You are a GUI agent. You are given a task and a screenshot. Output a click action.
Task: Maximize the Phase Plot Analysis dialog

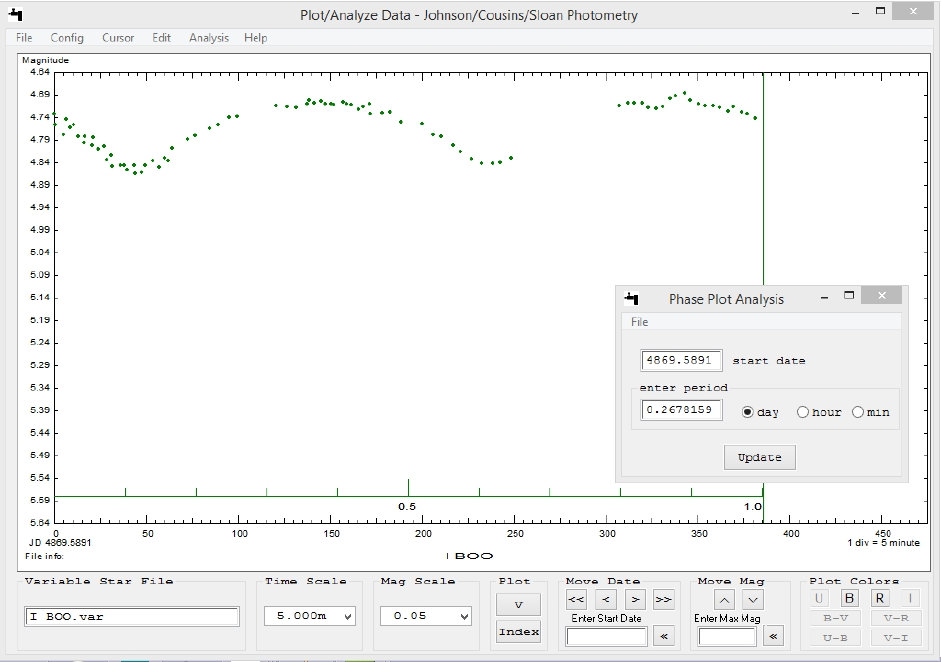click(x=849, y=295)
